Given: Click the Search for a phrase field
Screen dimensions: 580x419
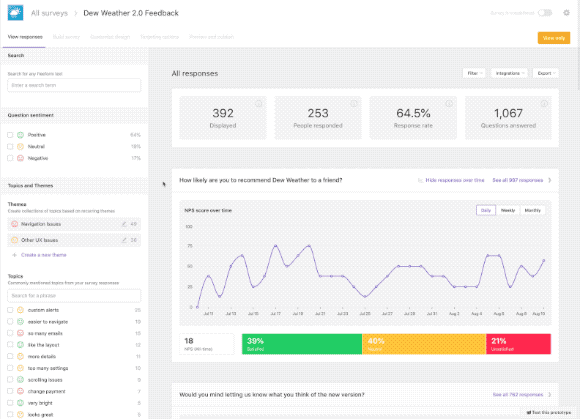Looking at the screenshot, I should click(x=74, y=295).
